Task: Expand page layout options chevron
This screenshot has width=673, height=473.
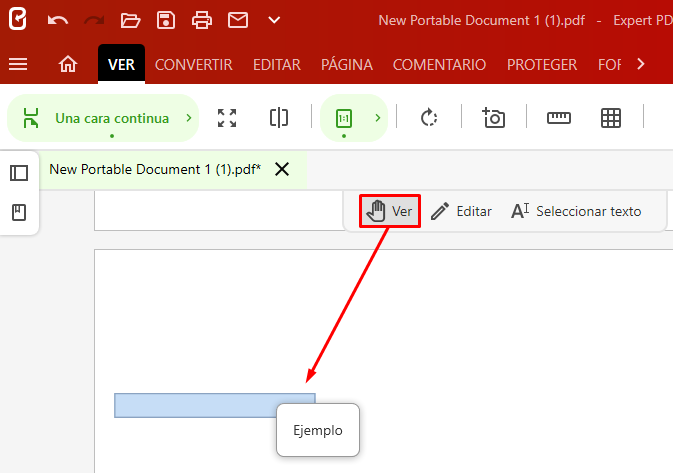Action: (x=189, y=118)
